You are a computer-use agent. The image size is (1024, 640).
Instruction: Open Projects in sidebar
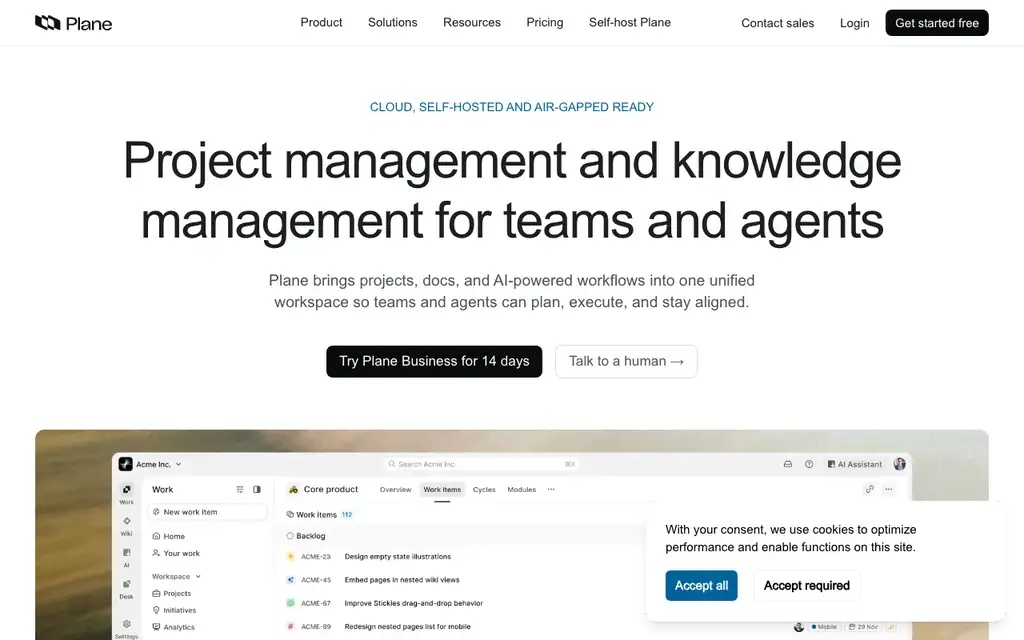point(172,594)
